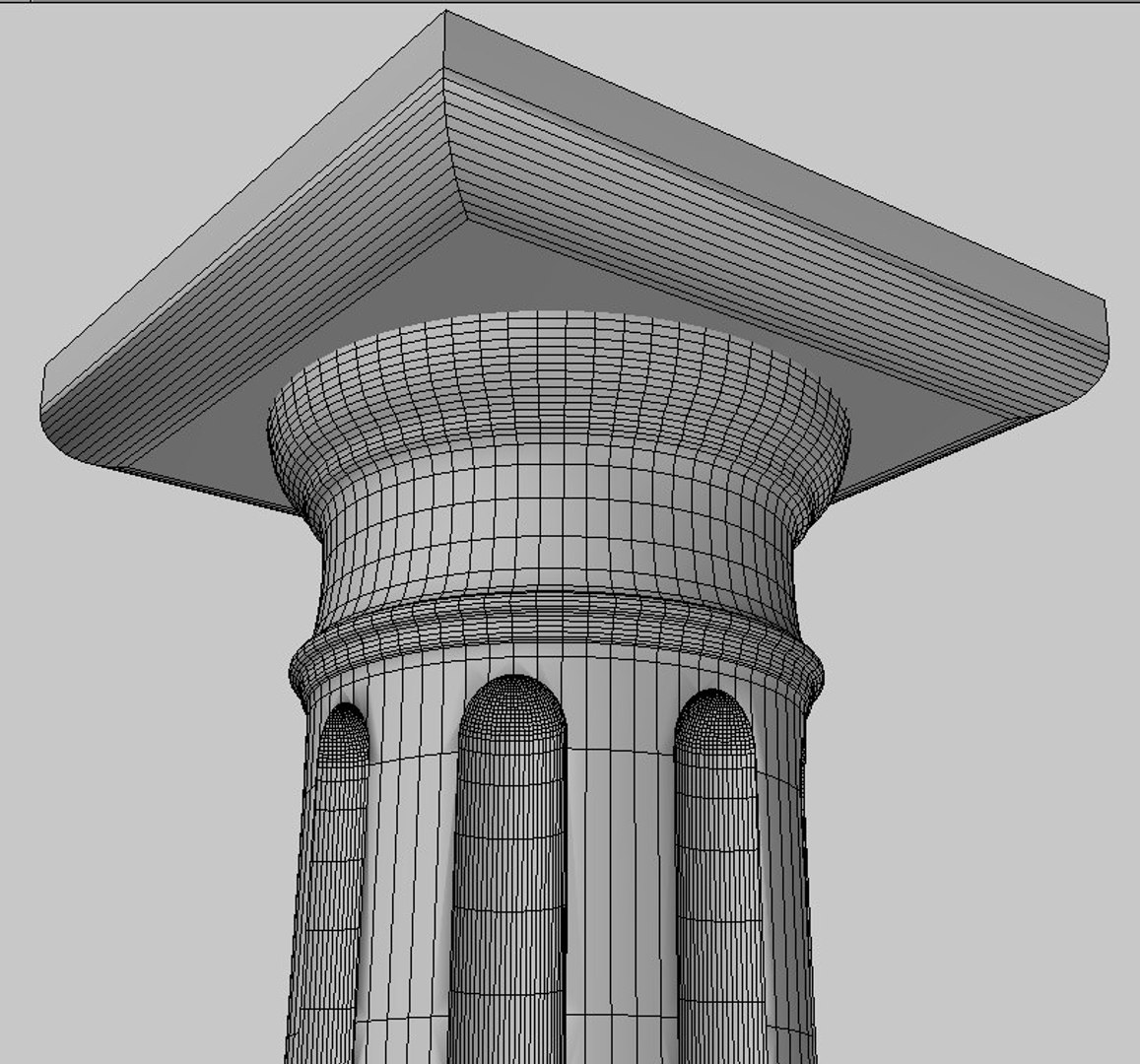
Task: Pick the ring molding below the capital
Action: pyautogui.click(x=556, y=650)
